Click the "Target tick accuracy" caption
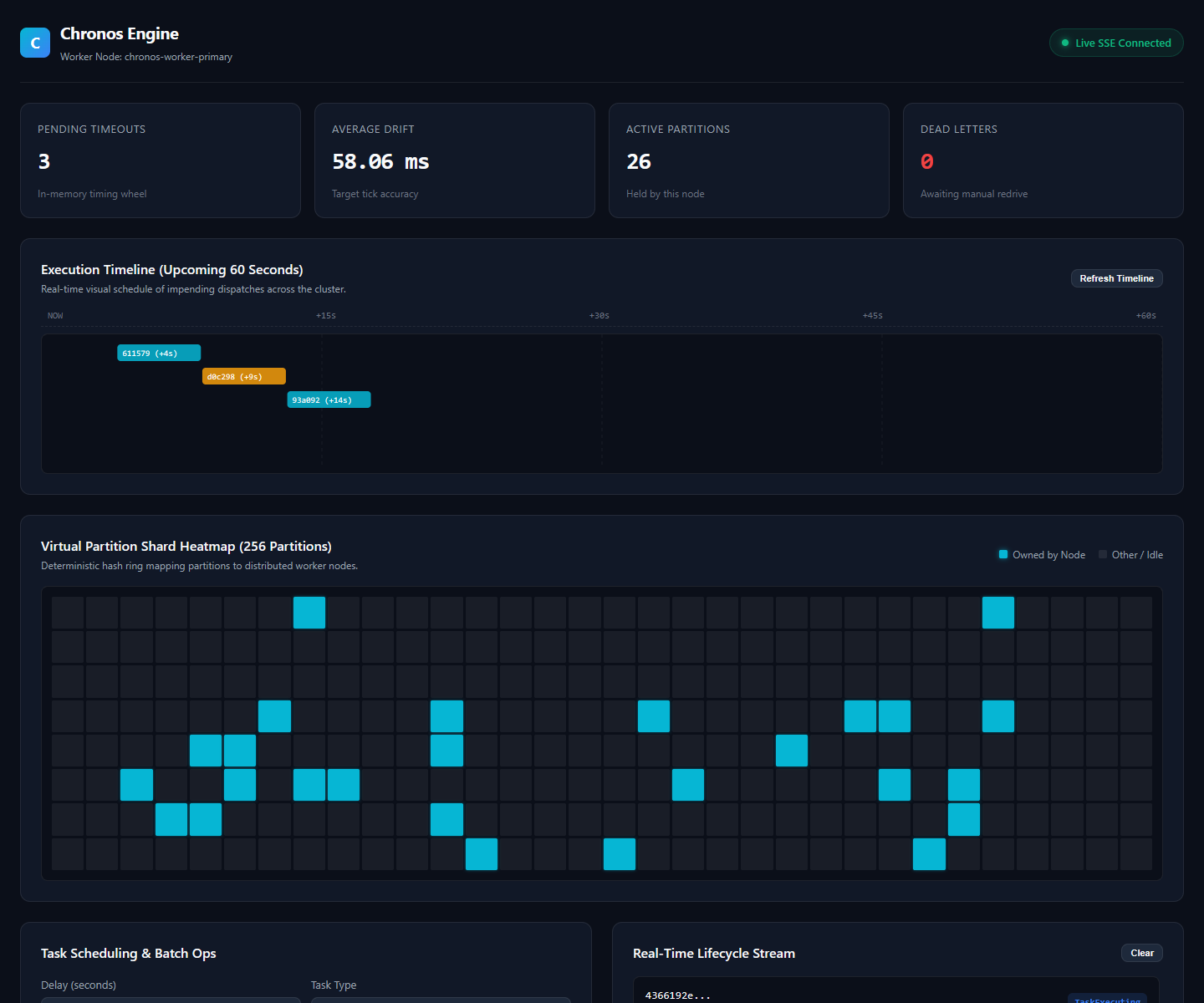Viewport: 1204px width, 1003px height. point(375,194)
